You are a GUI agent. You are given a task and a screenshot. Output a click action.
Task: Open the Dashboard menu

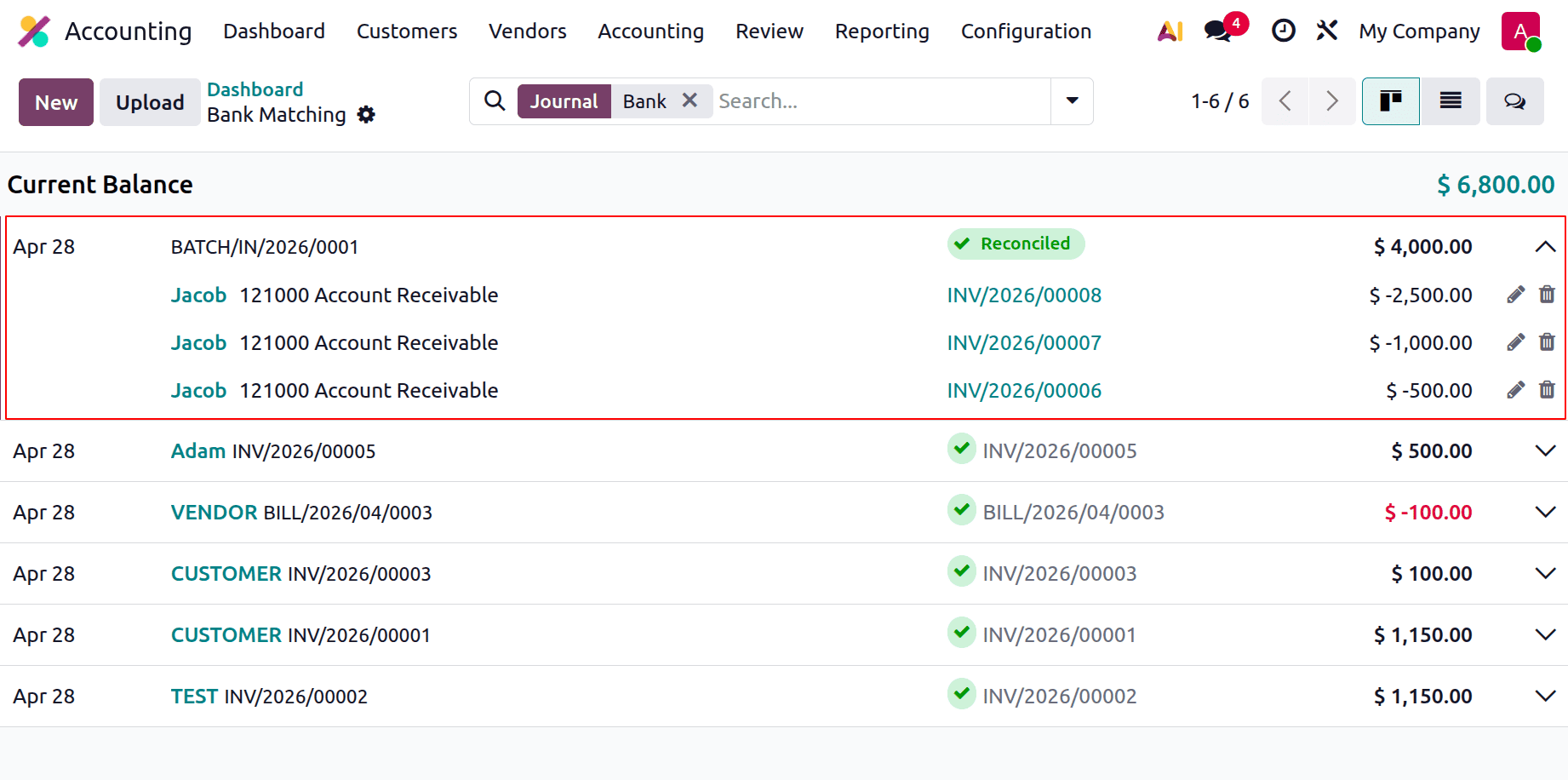coord(274,32)
